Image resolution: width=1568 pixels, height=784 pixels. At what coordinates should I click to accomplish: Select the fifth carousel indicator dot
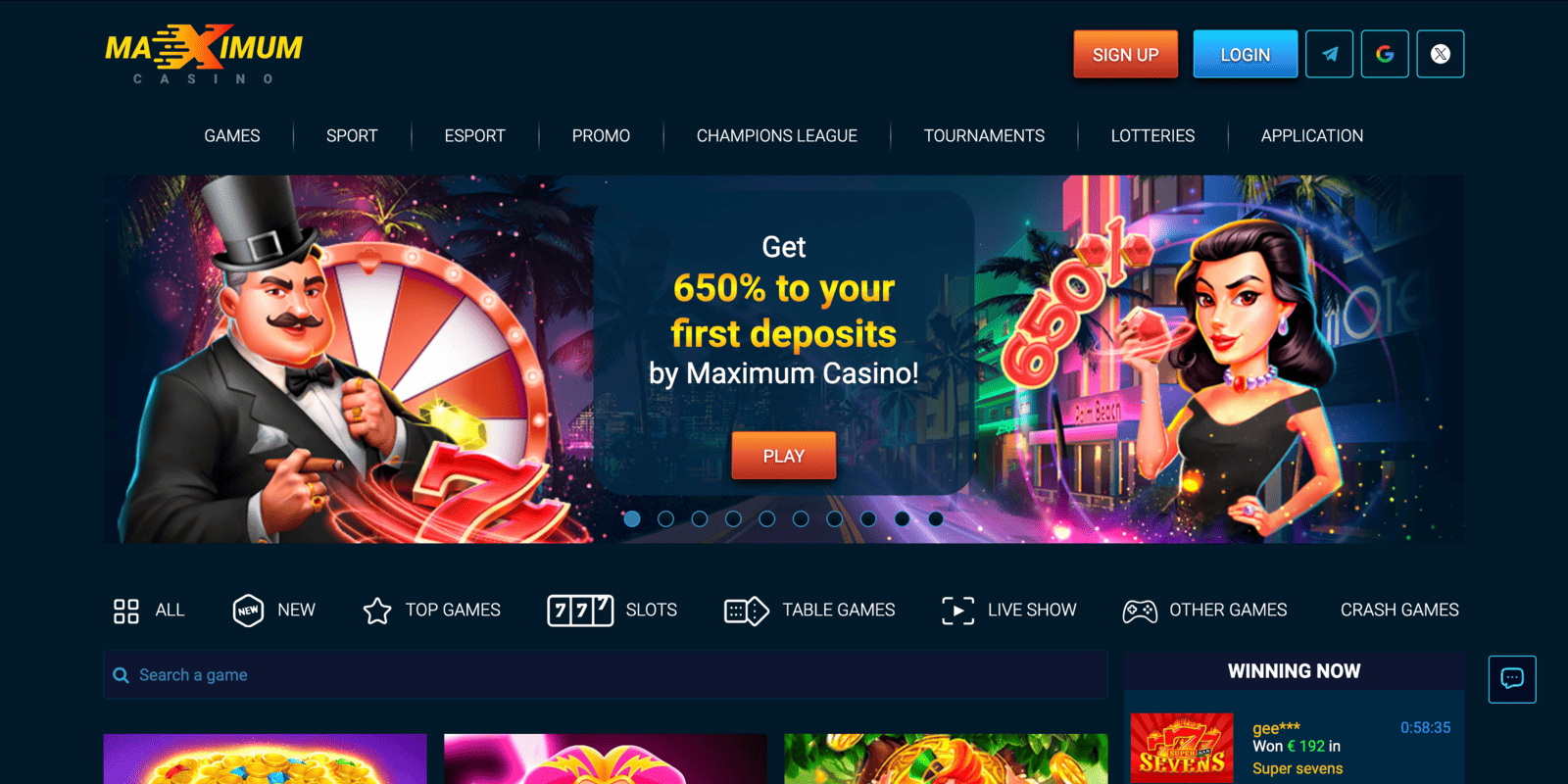(x=767, y=518)
